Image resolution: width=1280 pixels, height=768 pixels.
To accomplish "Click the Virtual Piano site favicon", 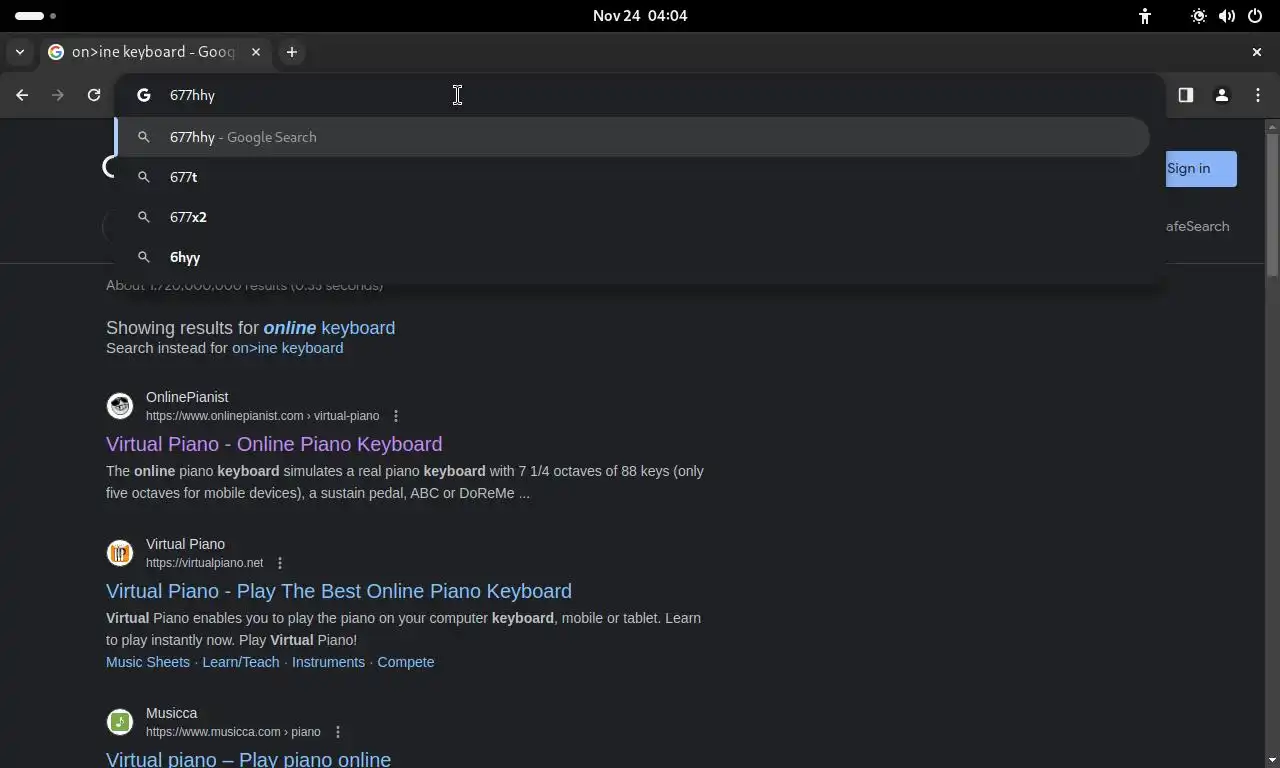I will (x=120, y=552).
